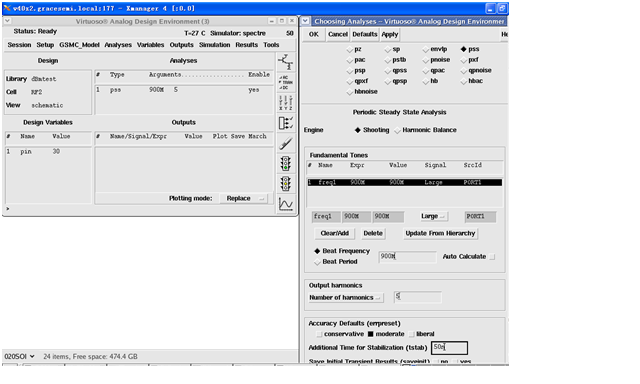Open the Simulation menu
This screenshot has width=640, height=384.
point(214,45)
